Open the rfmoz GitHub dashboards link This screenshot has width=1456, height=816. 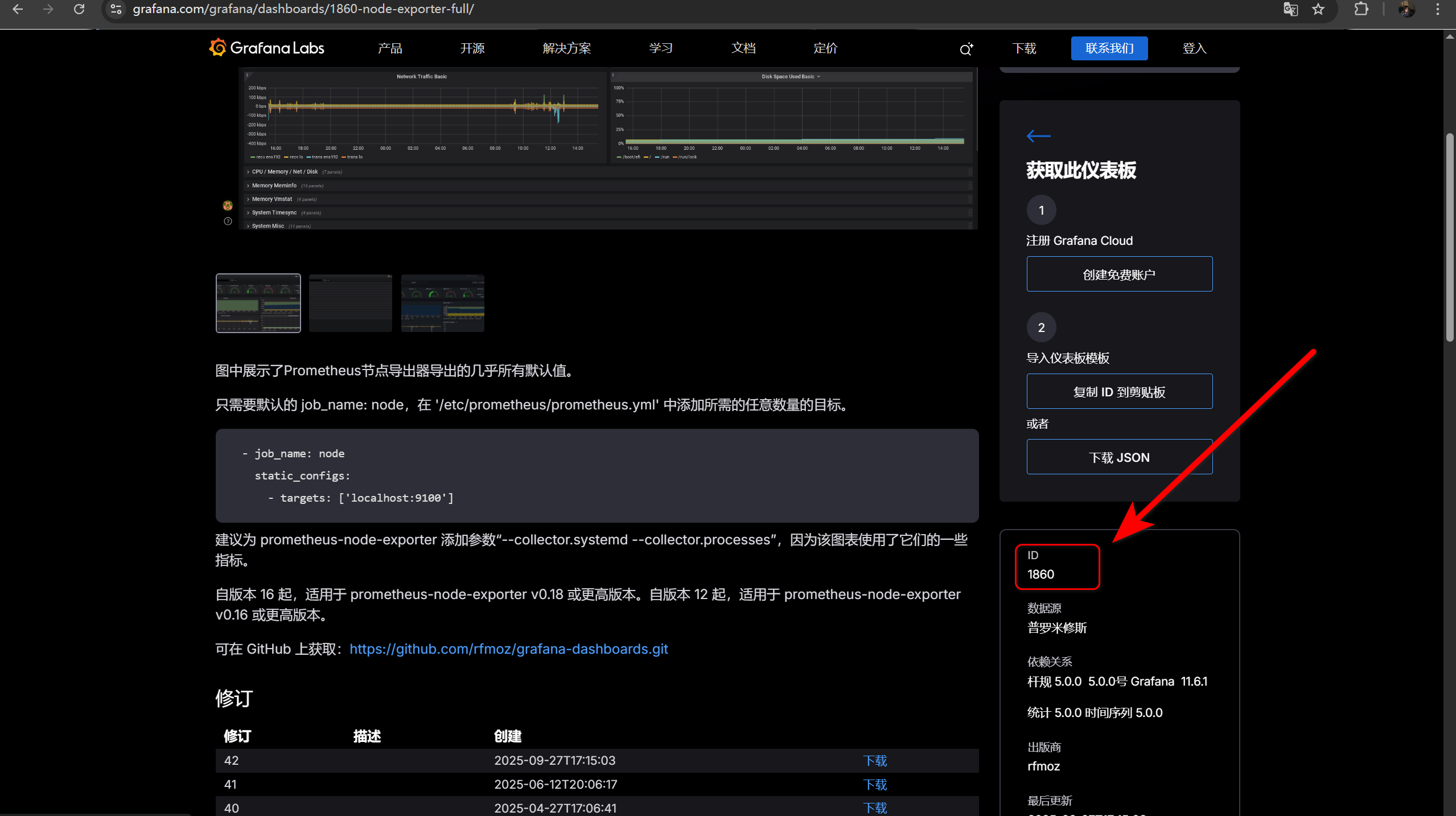508,649
